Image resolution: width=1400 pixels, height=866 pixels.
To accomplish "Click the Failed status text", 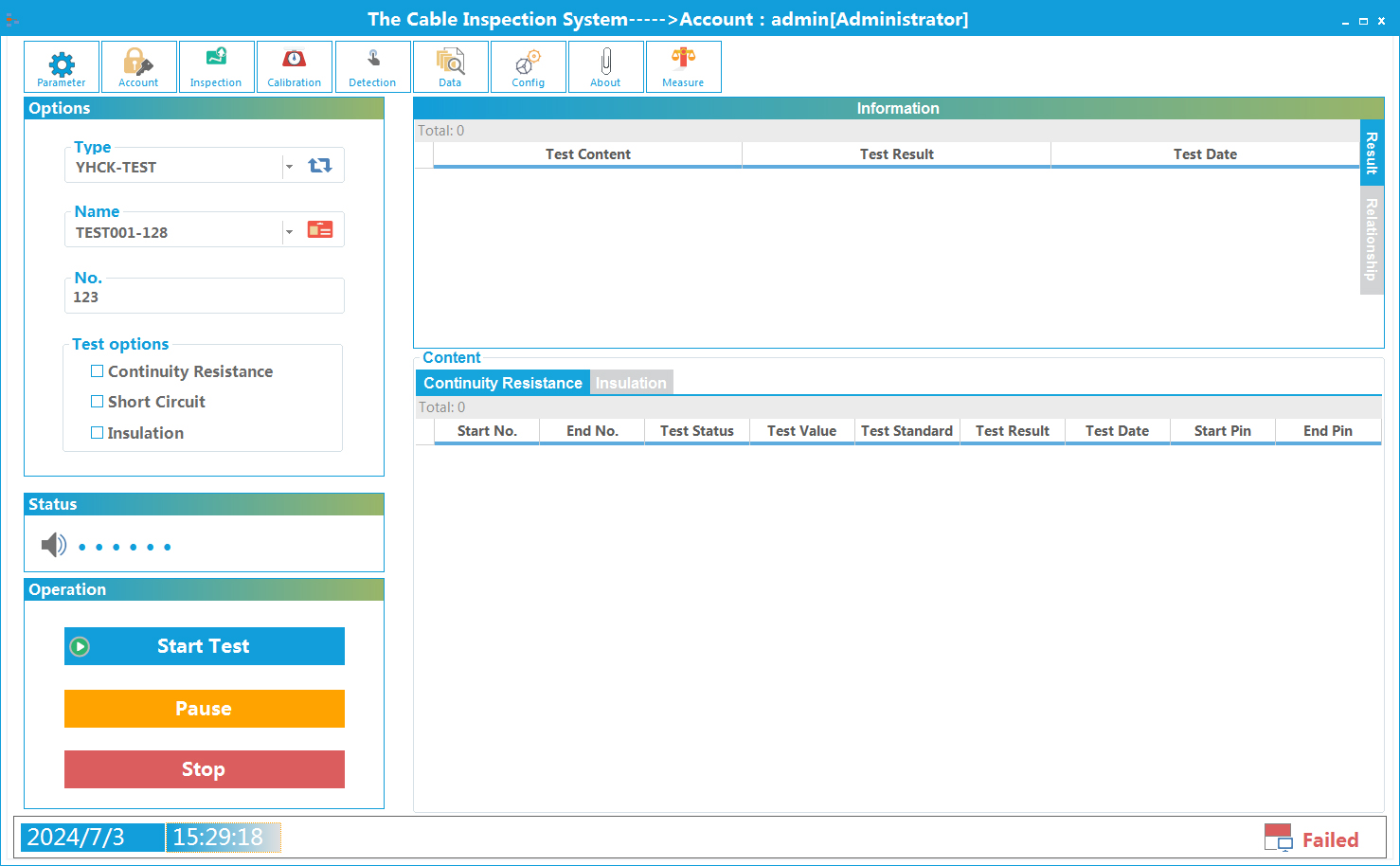I will [x=1330, y=840].
